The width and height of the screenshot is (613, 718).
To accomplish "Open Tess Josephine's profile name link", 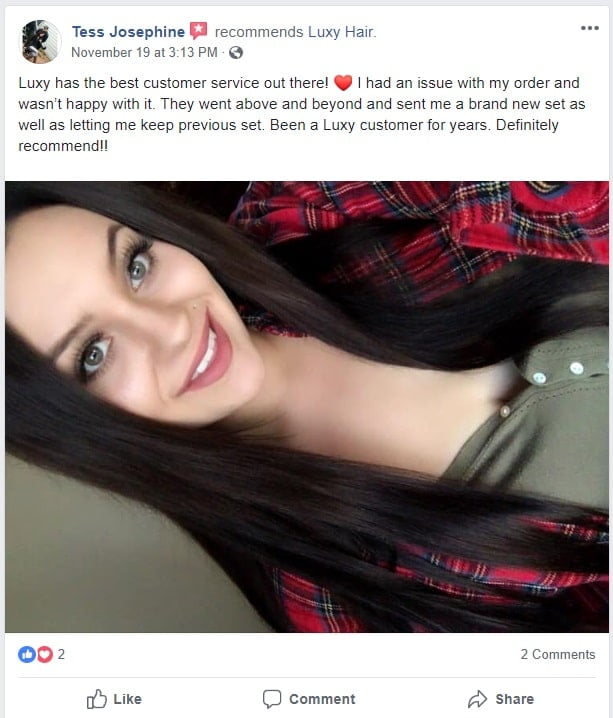I will (x=128, y=32).
